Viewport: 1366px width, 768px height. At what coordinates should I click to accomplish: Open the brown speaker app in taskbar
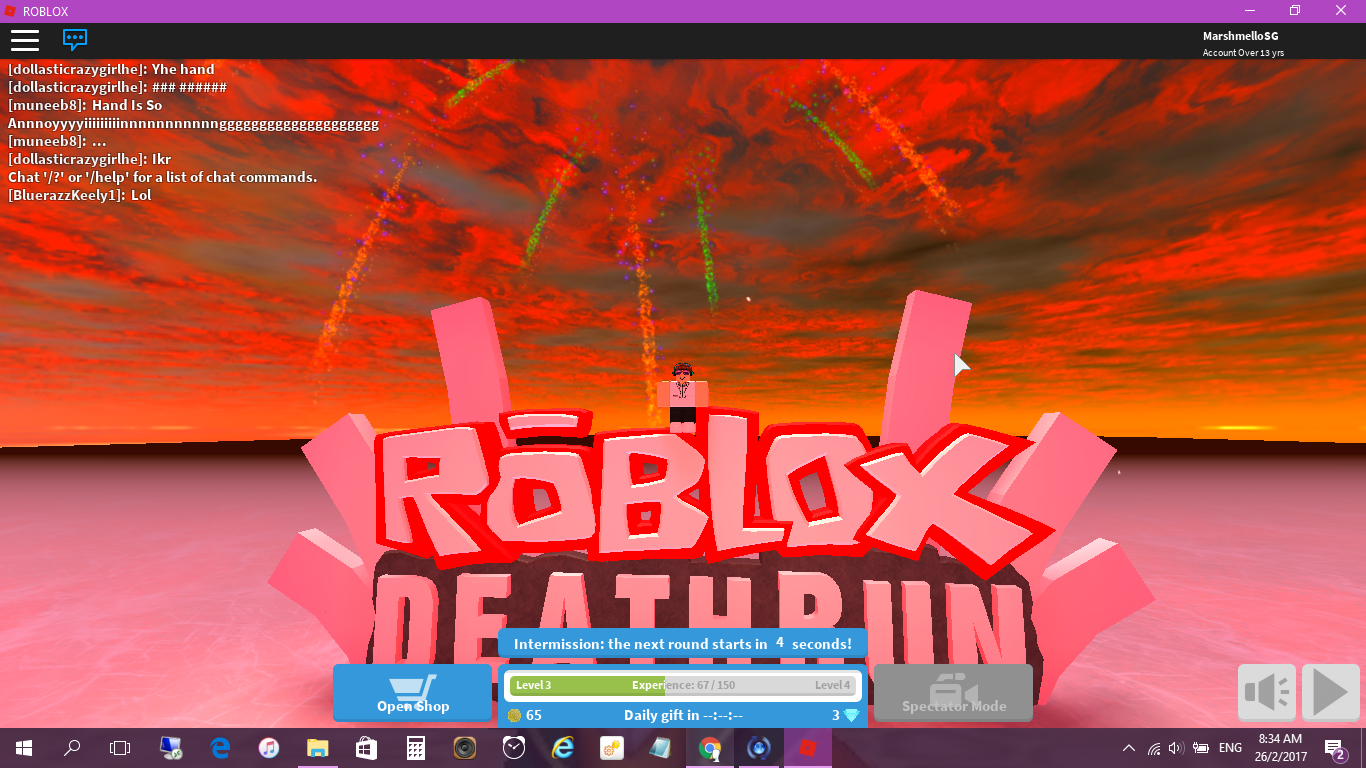[x=465, y=748]
